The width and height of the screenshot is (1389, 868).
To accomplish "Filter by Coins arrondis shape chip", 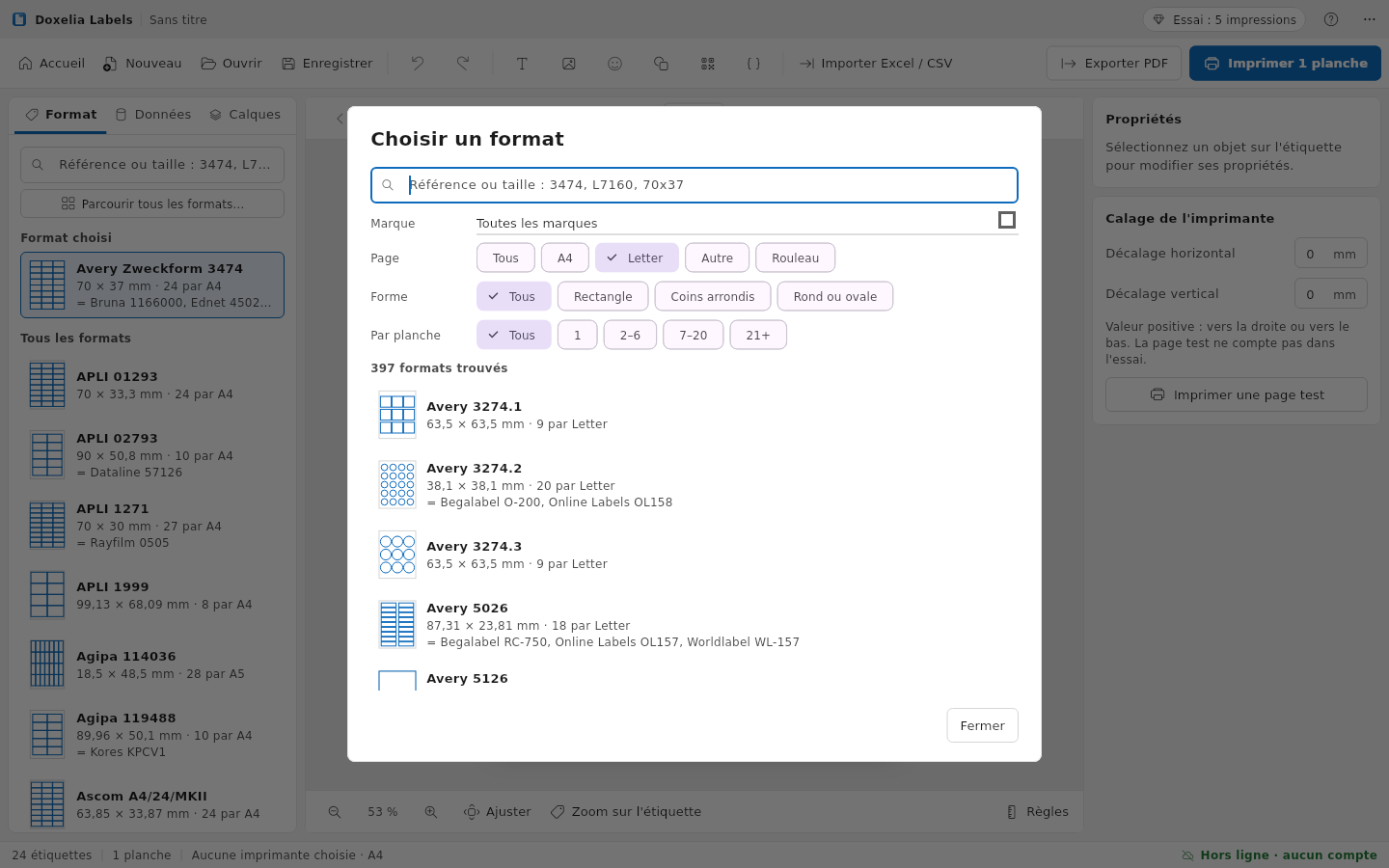I will (713, 296).
